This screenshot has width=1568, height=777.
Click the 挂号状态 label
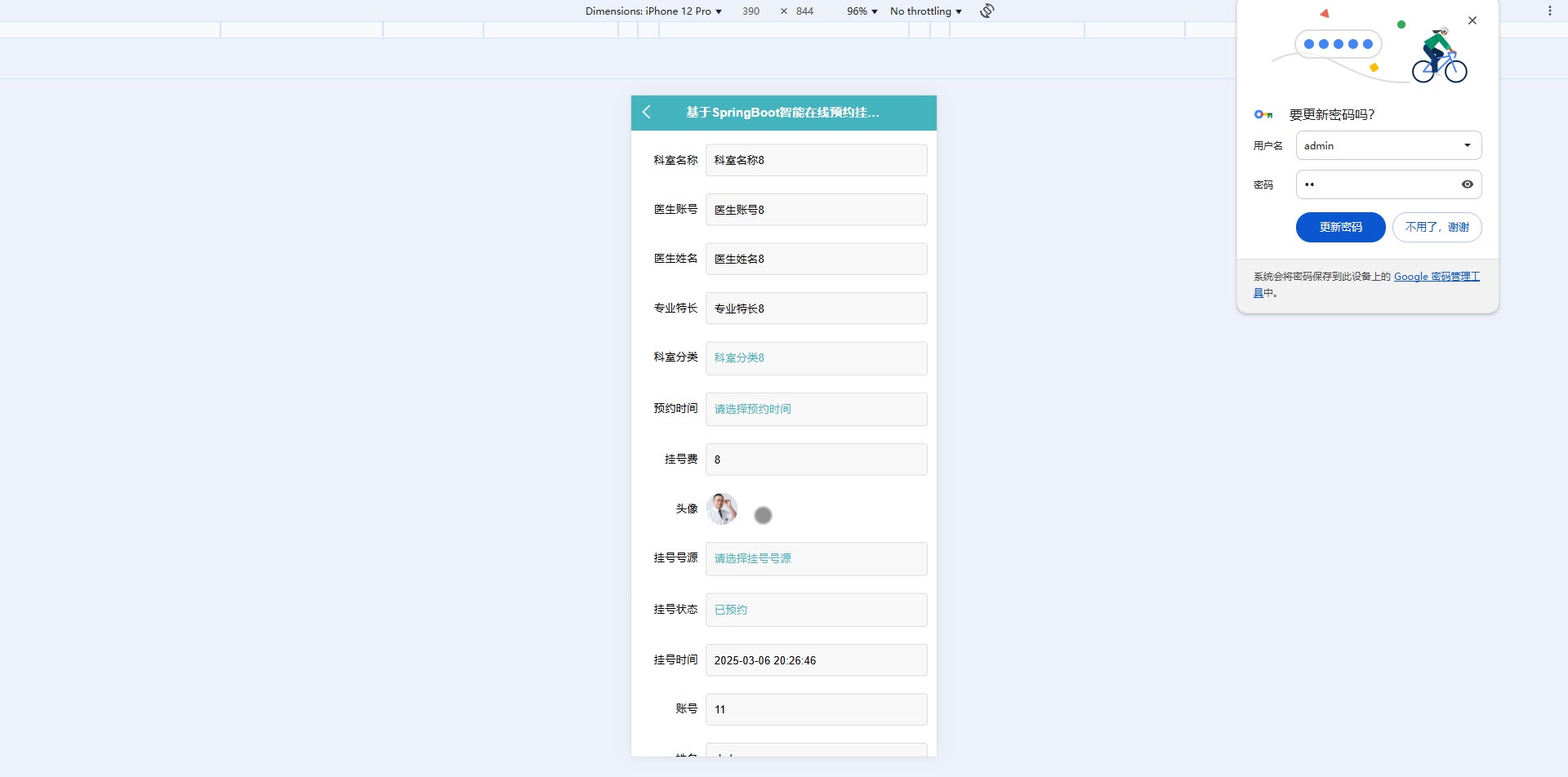675,609
